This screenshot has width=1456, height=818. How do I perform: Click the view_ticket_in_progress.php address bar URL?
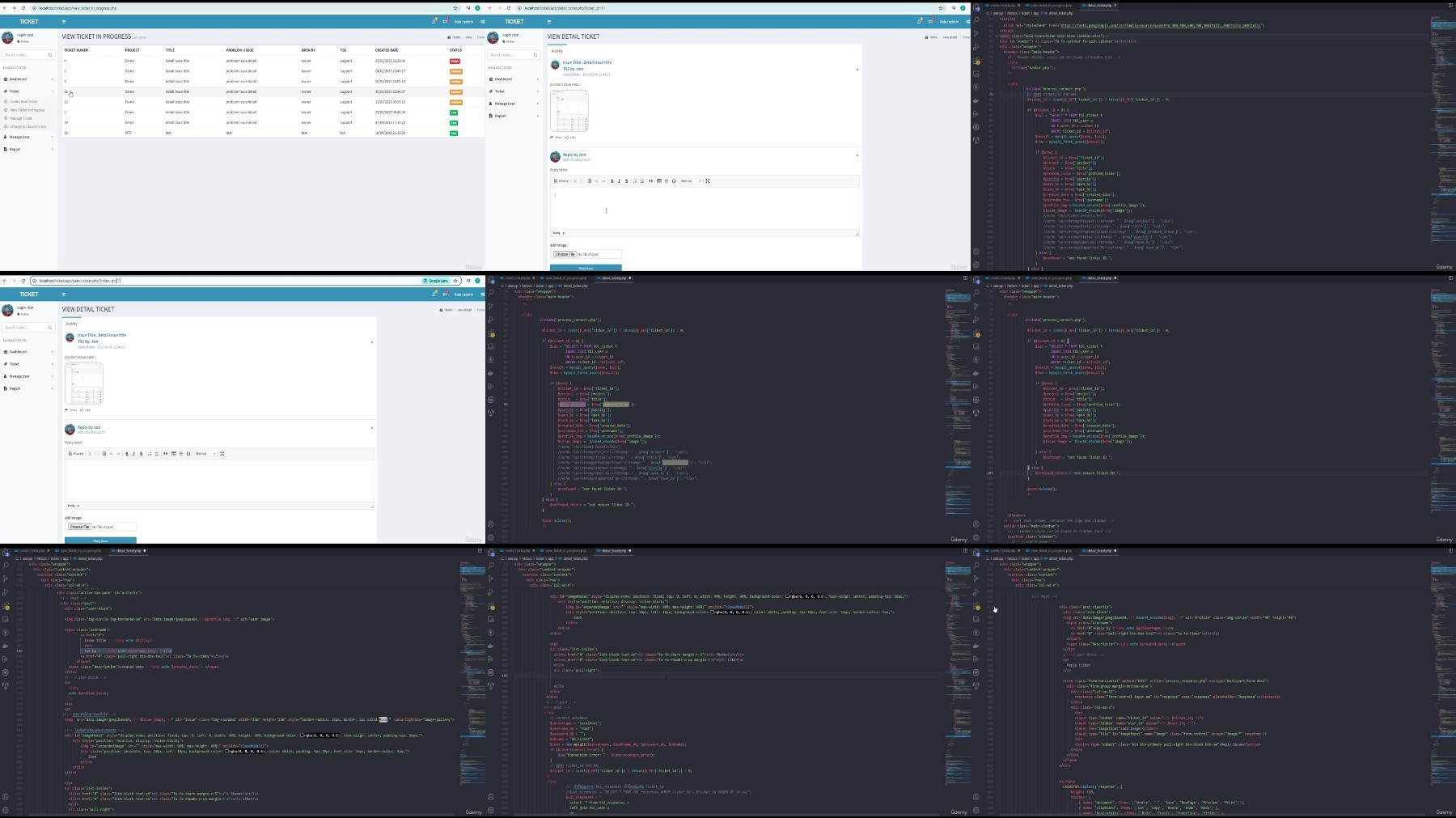78,8
